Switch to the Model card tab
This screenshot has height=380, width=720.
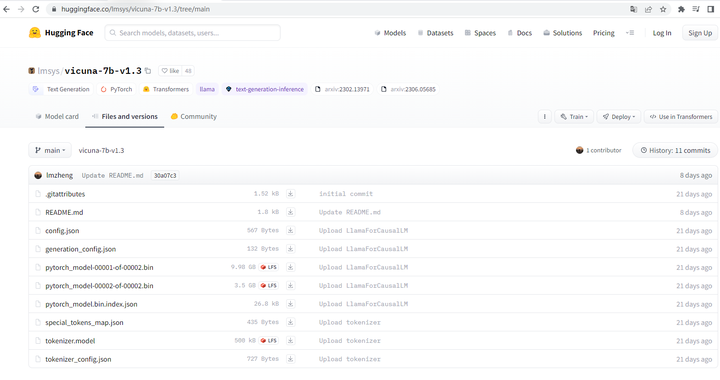57,117
